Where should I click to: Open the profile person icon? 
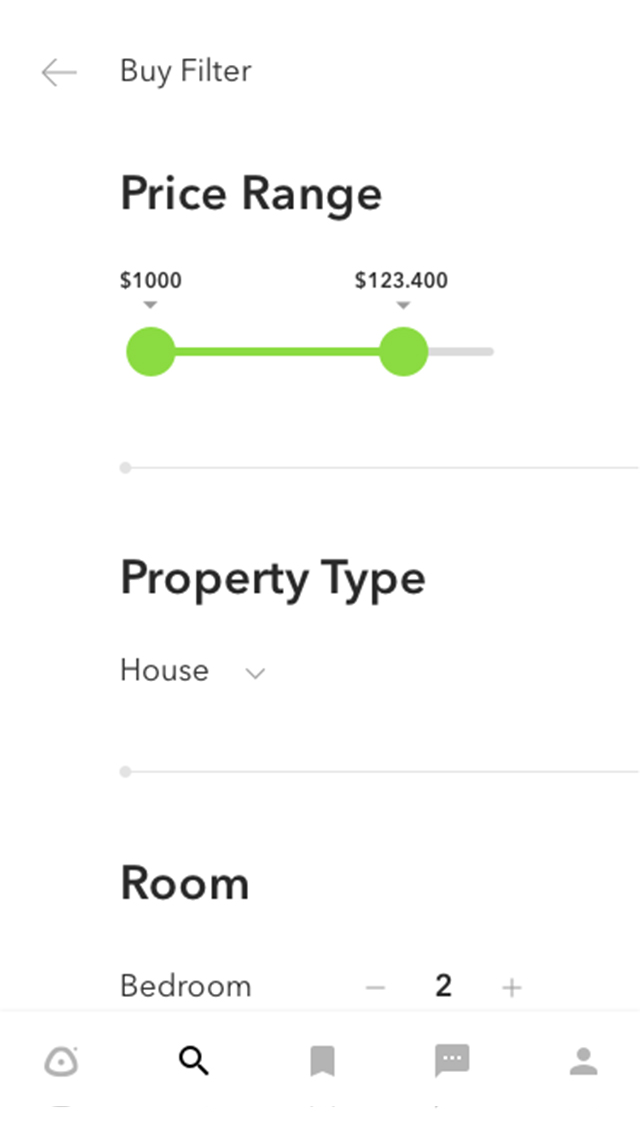click(x=583, y=1061)
